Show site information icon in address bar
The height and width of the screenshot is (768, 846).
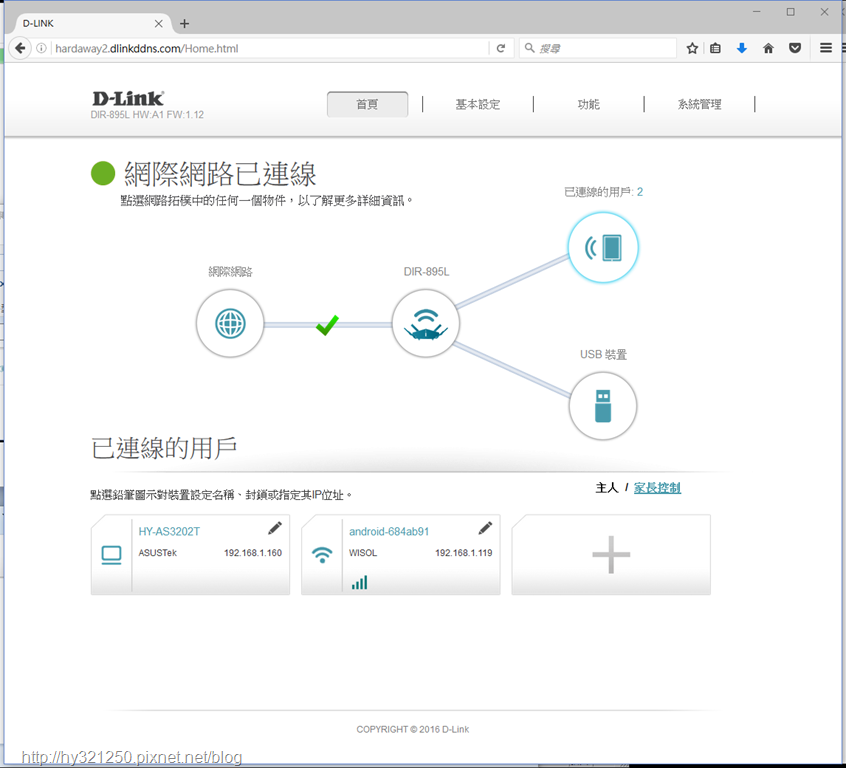point(41,48)
